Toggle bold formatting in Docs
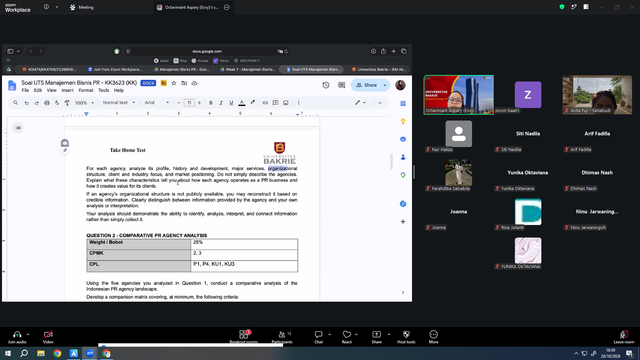 [x=211, y=103]
